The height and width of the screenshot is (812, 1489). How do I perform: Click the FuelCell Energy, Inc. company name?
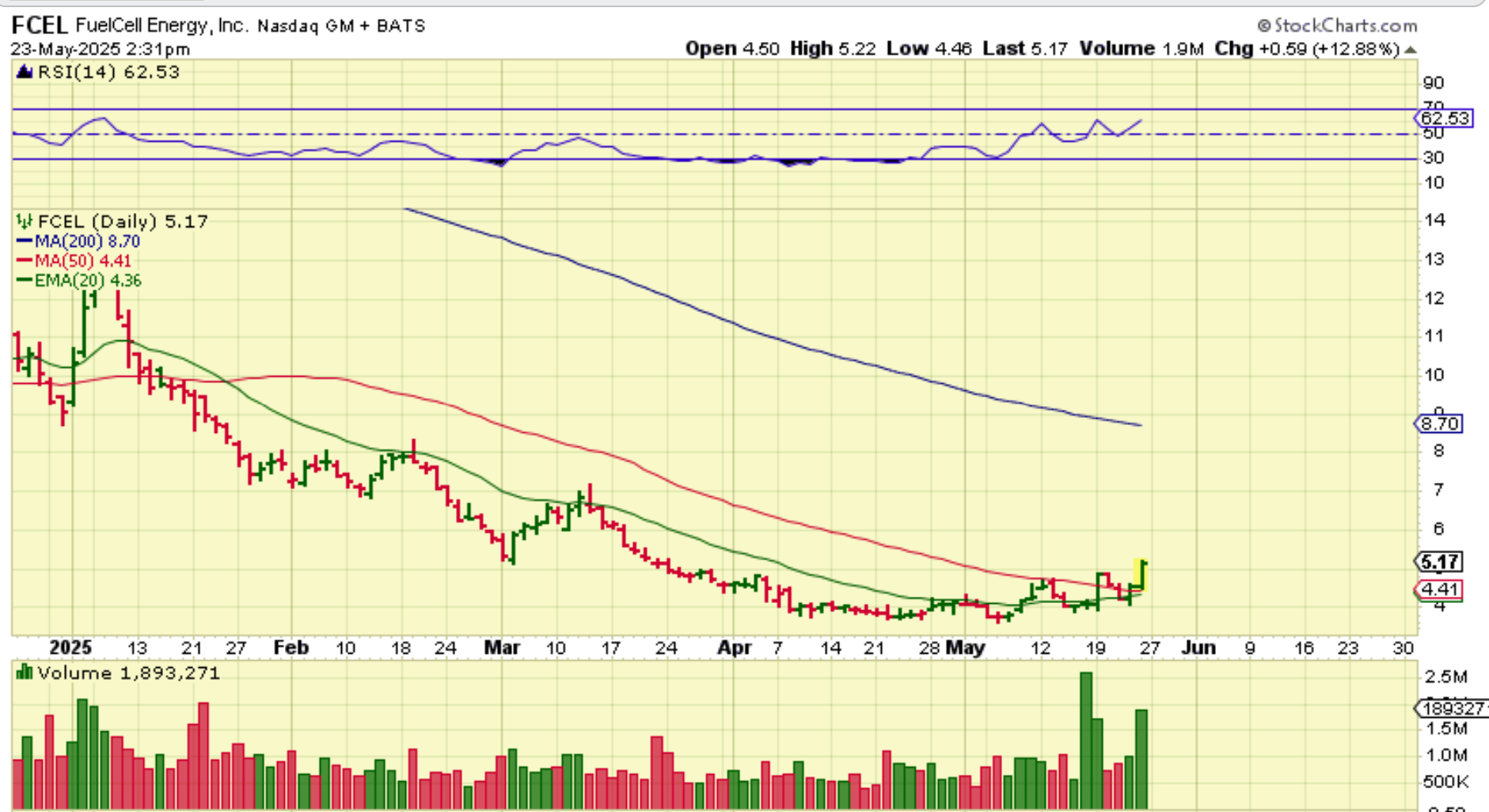click(x=161, y=25)
